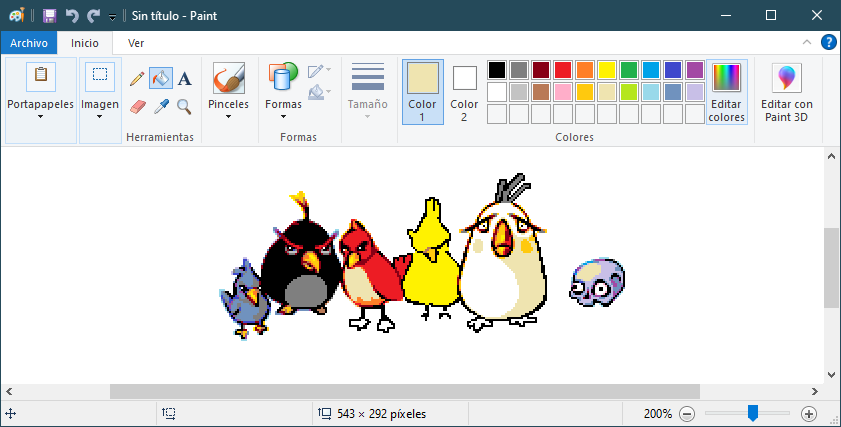Select the Fill with color bucket tool
This screenshot has height=427, width=841.
(161, 78)
